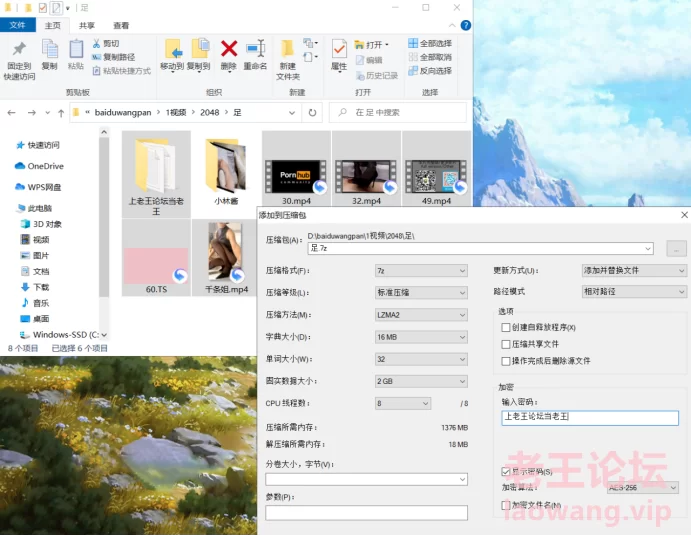Open the Solid block size 2 GB dropdown
The height and width of the screenshot is (536, 691).
click(421, 381)
